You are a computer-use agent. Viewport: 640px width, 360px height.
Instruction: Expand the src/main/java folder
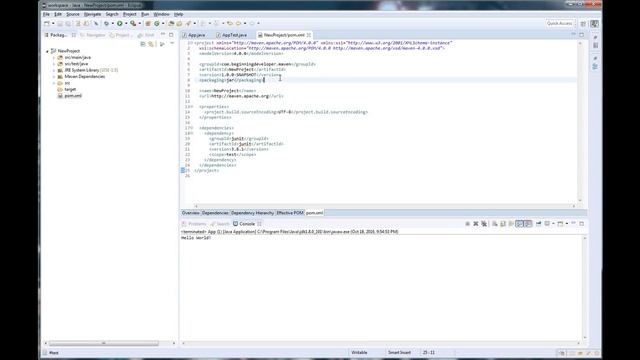pos(53,58)
